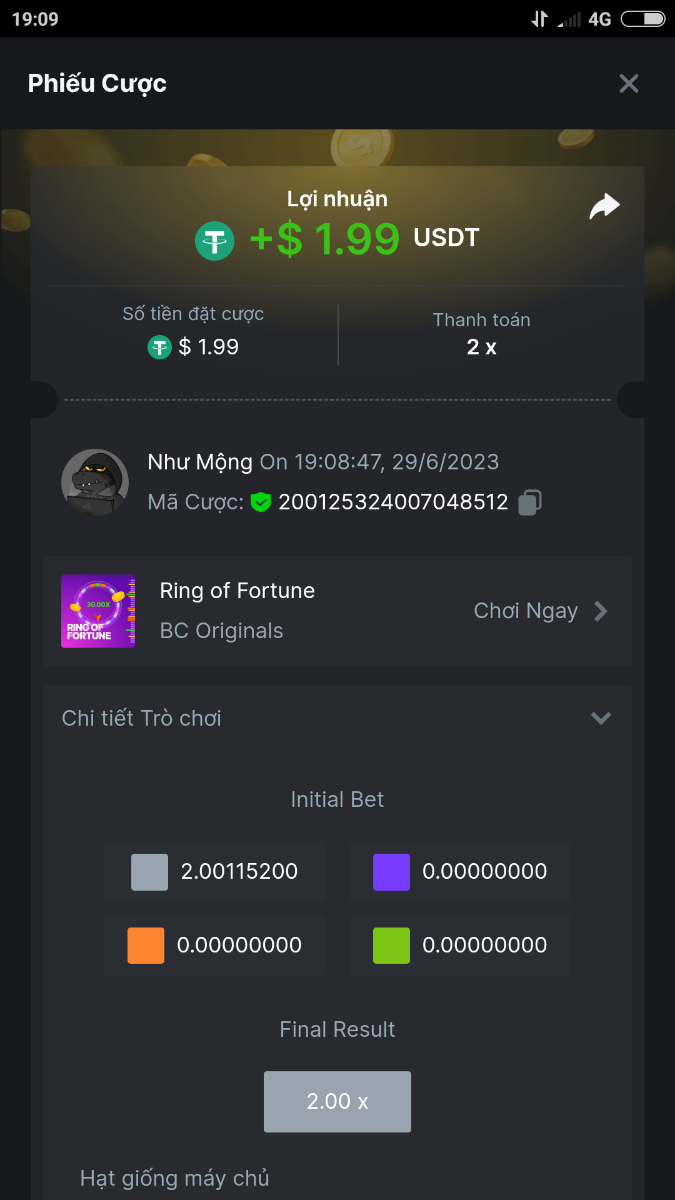Click the share arrow icon

[604, 207]
